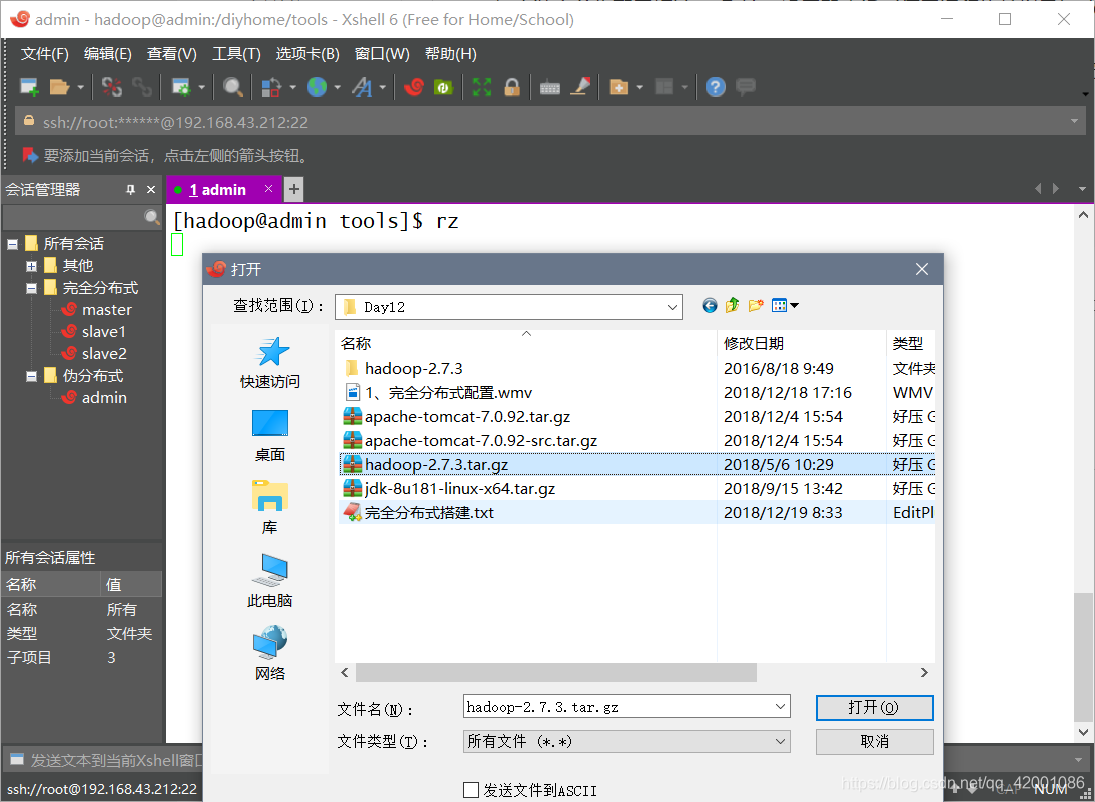
Task: Click the speech-bubble feedback icon
Action: pos(746,87)
